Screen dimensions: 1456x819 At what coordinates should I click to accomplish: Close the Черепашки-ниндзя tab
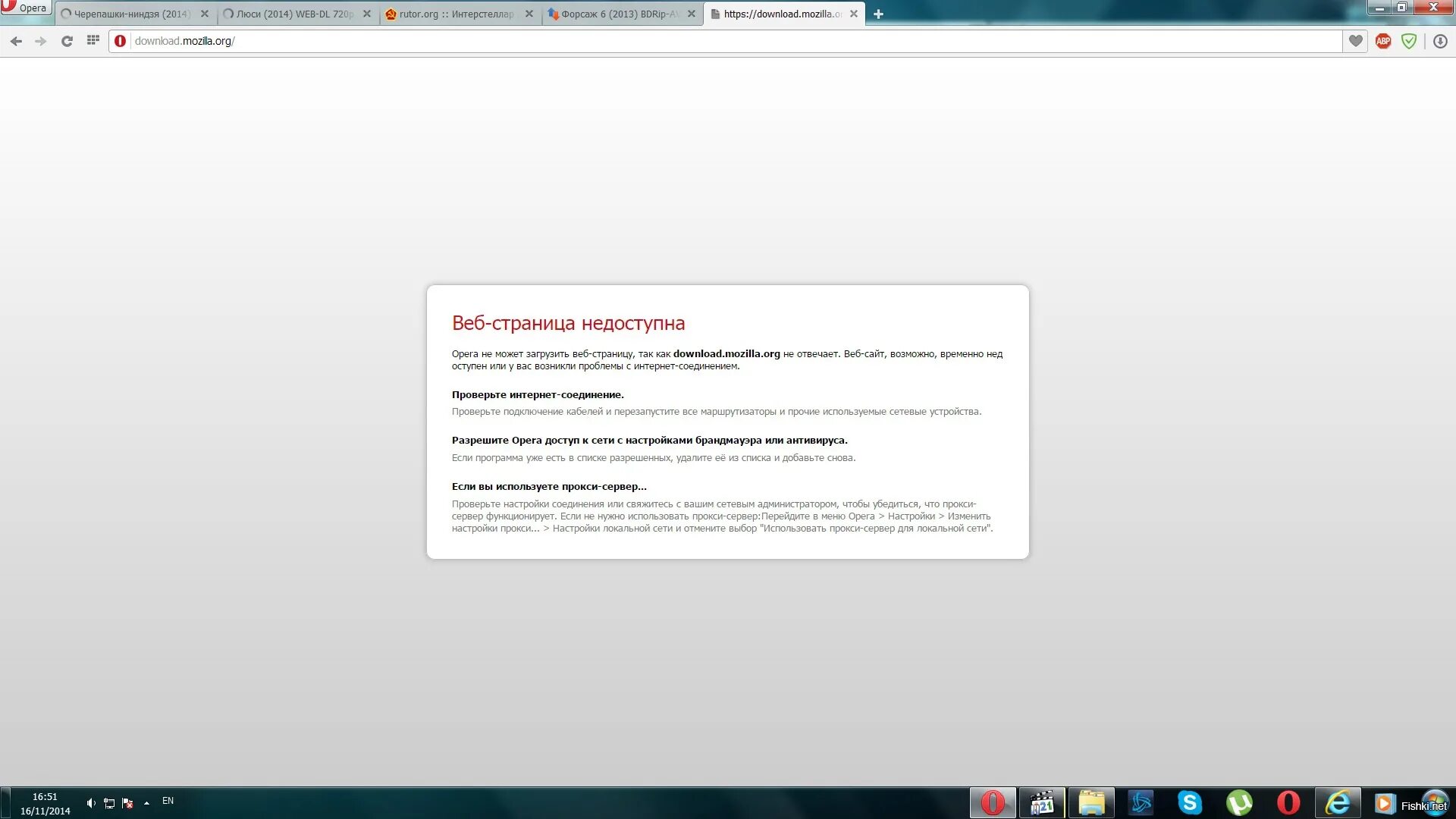pyautogui.click(x=205, y=14)
